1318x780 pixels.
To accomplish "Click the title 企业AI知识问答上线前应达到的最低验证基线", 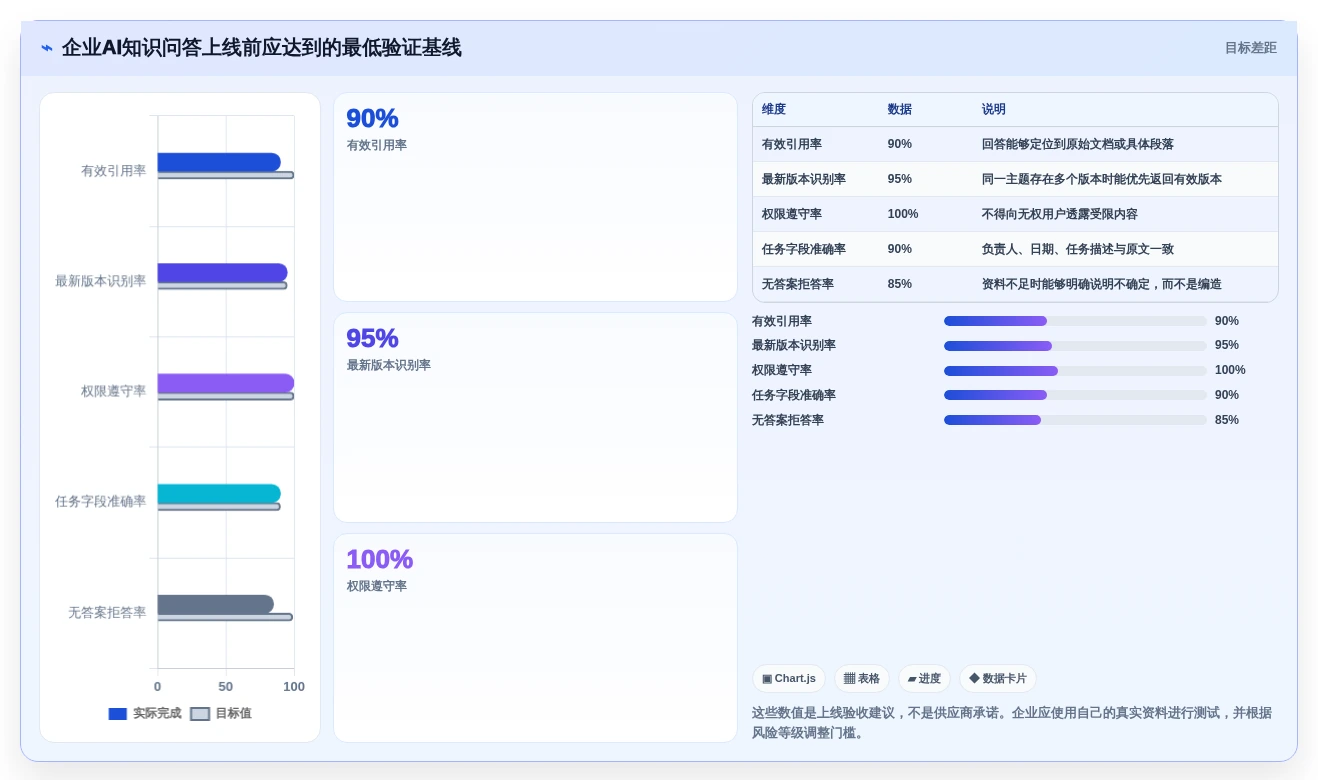I will [x=262, y=48].
